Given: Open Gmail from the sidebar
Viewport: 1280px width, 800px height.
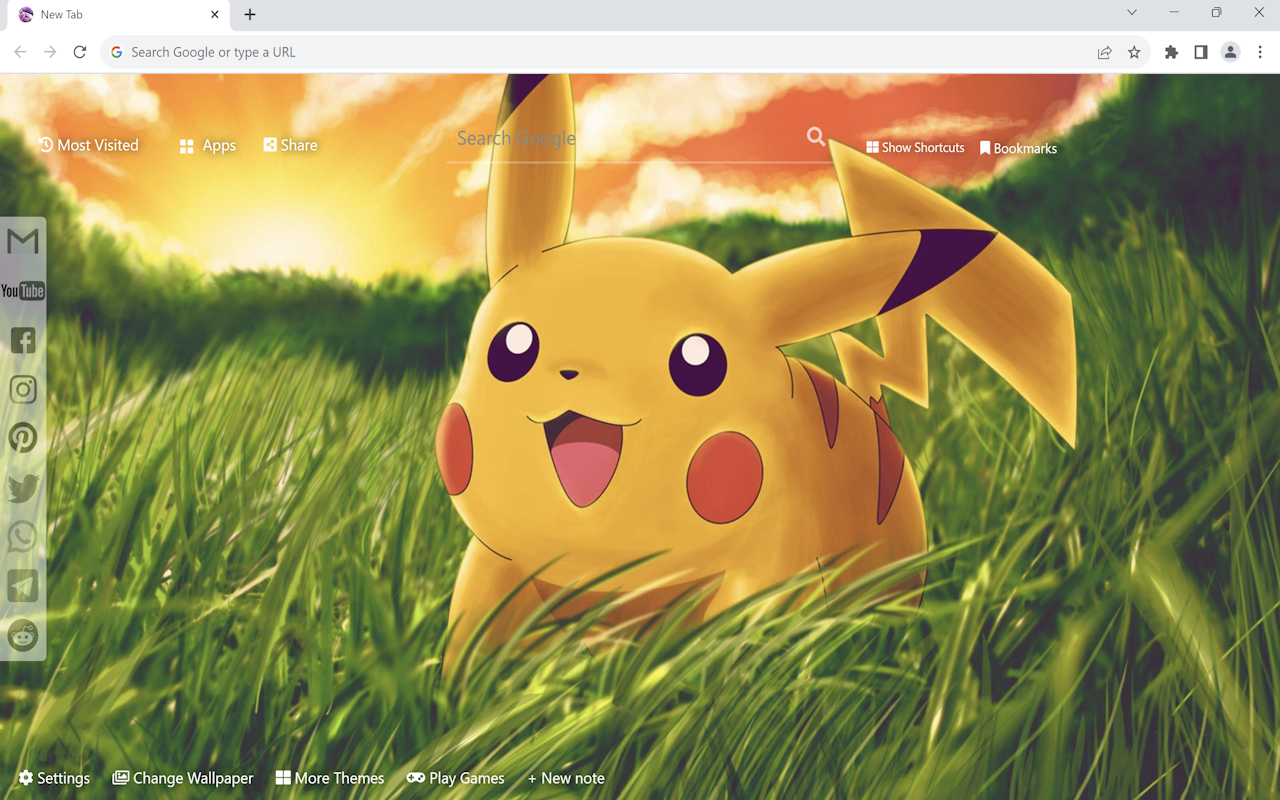Looking at the screenshot, I should point(22,241).
